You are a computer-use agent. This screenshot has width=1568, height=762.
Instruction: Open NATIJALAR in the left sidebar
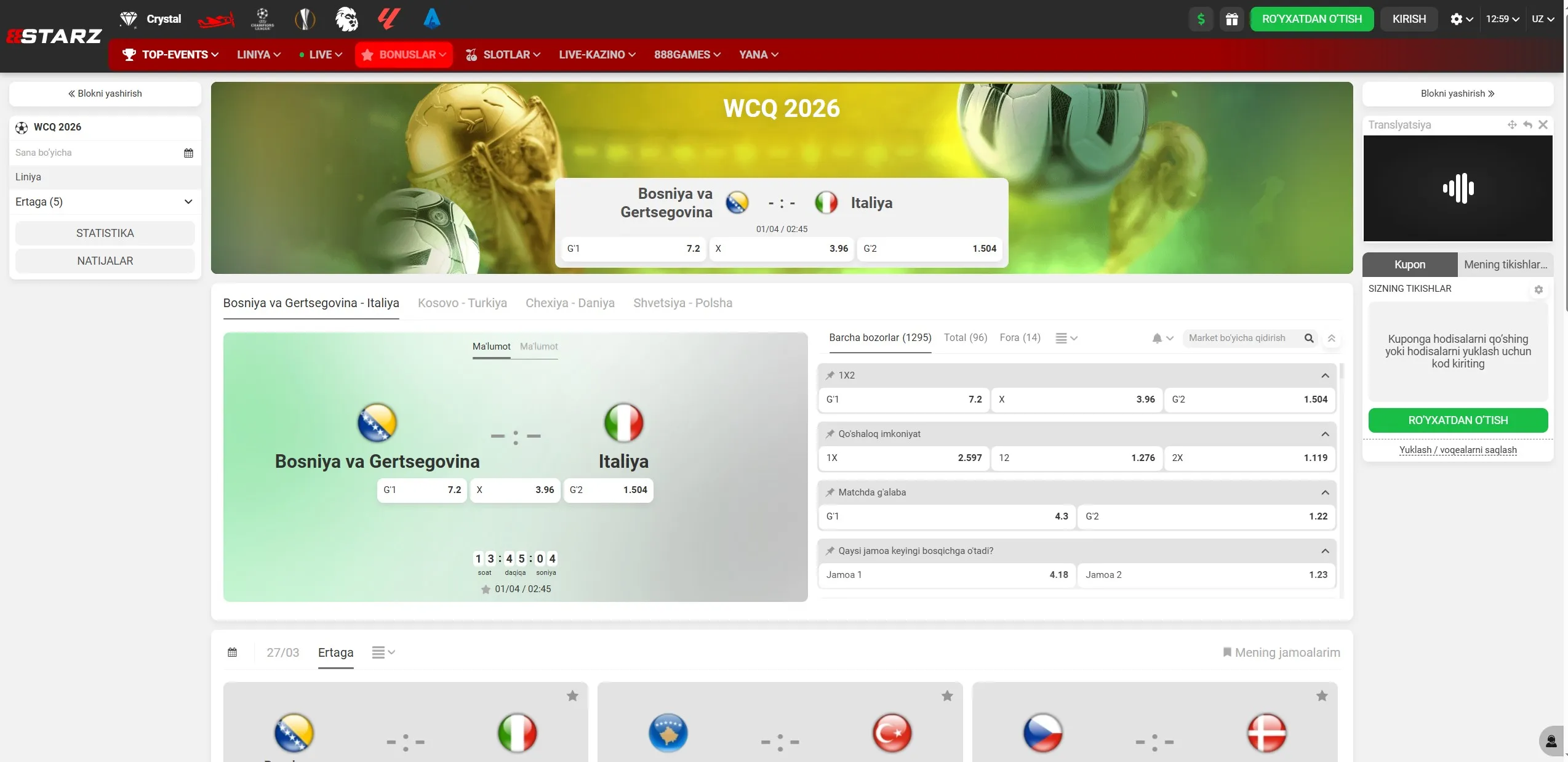(x=105, y=261)
